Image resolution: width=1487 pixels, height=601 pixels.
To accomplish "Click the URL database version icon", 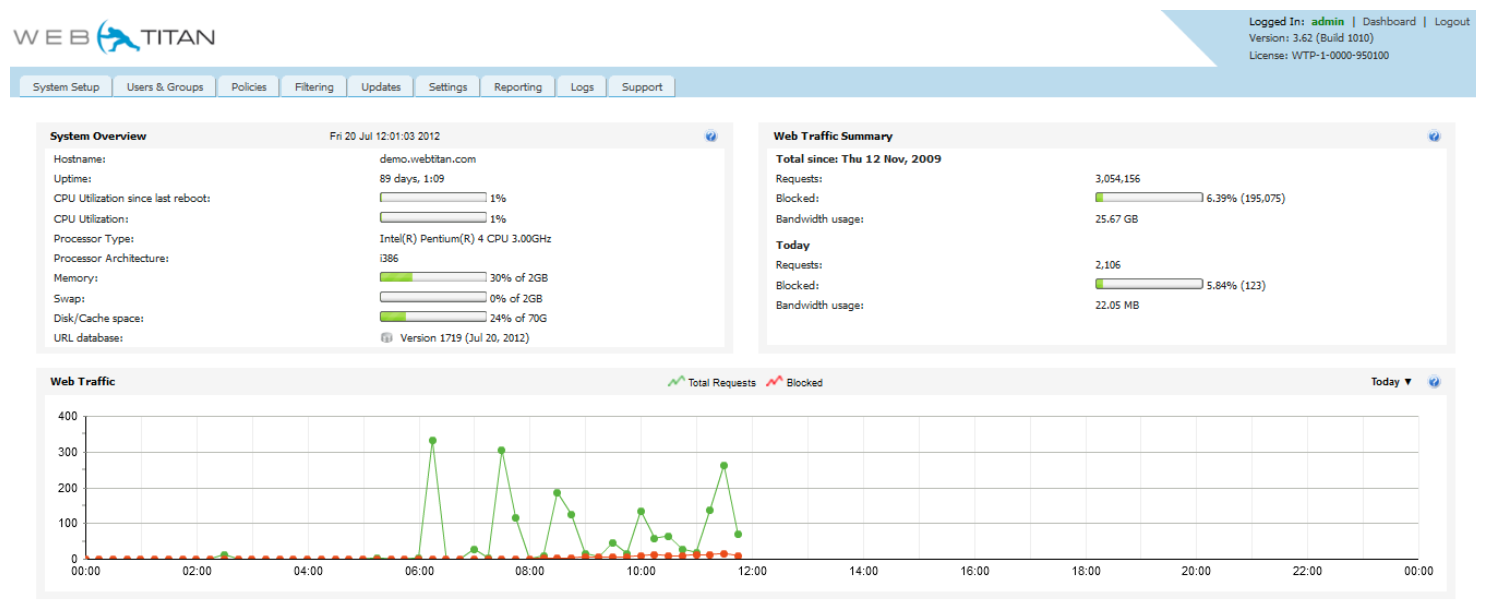I will [x=387, y=338].
